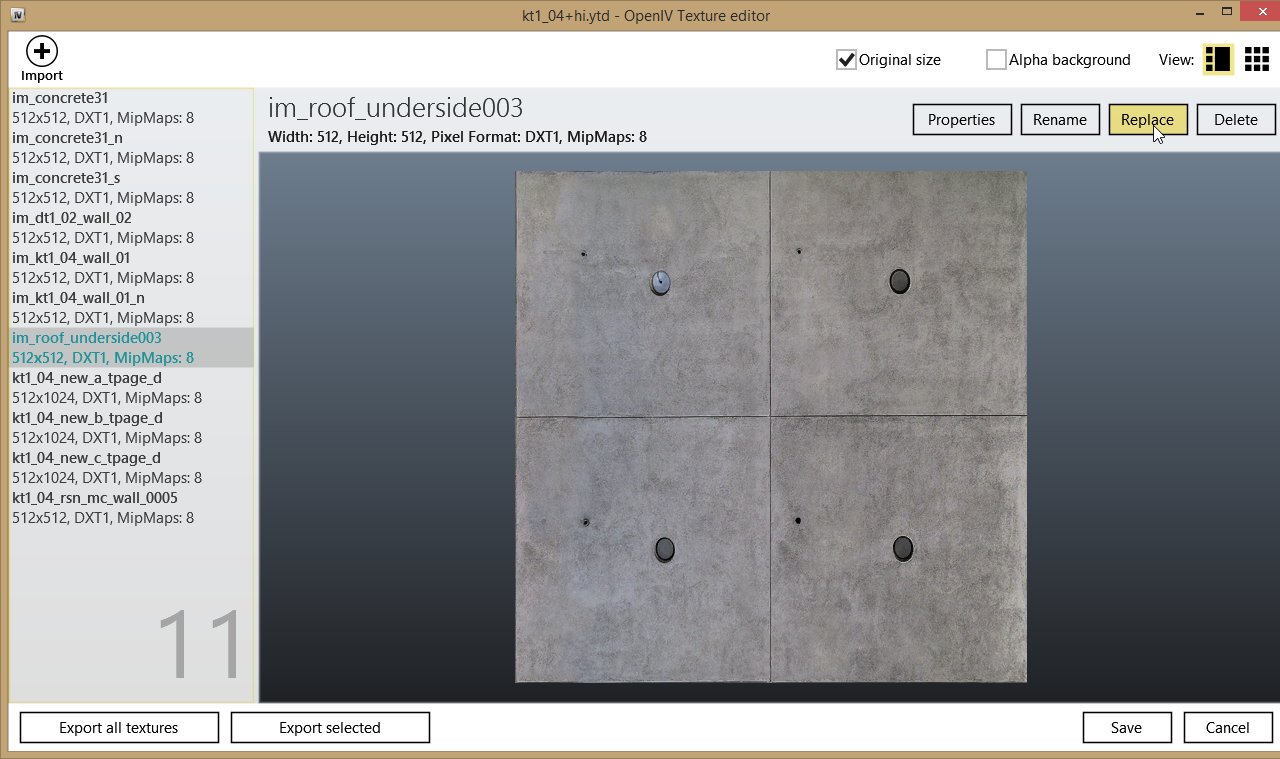Click the concrete texture preview image
This screenshot has width=1280, height=759.
coord(770,427)
